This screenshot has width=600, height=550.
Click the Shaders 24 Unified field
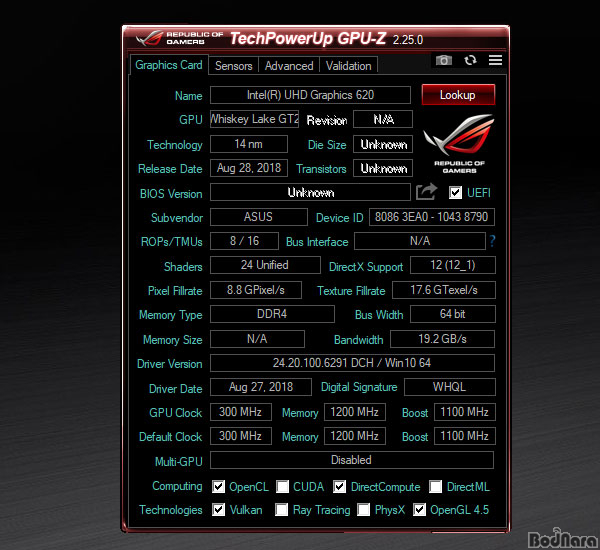pyautogui.click(x=265, y=265)
